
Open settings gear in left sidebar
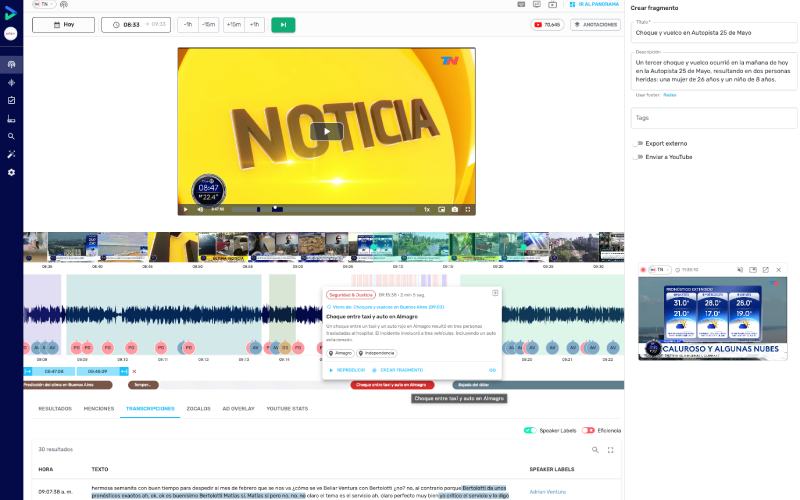[11, 172]
